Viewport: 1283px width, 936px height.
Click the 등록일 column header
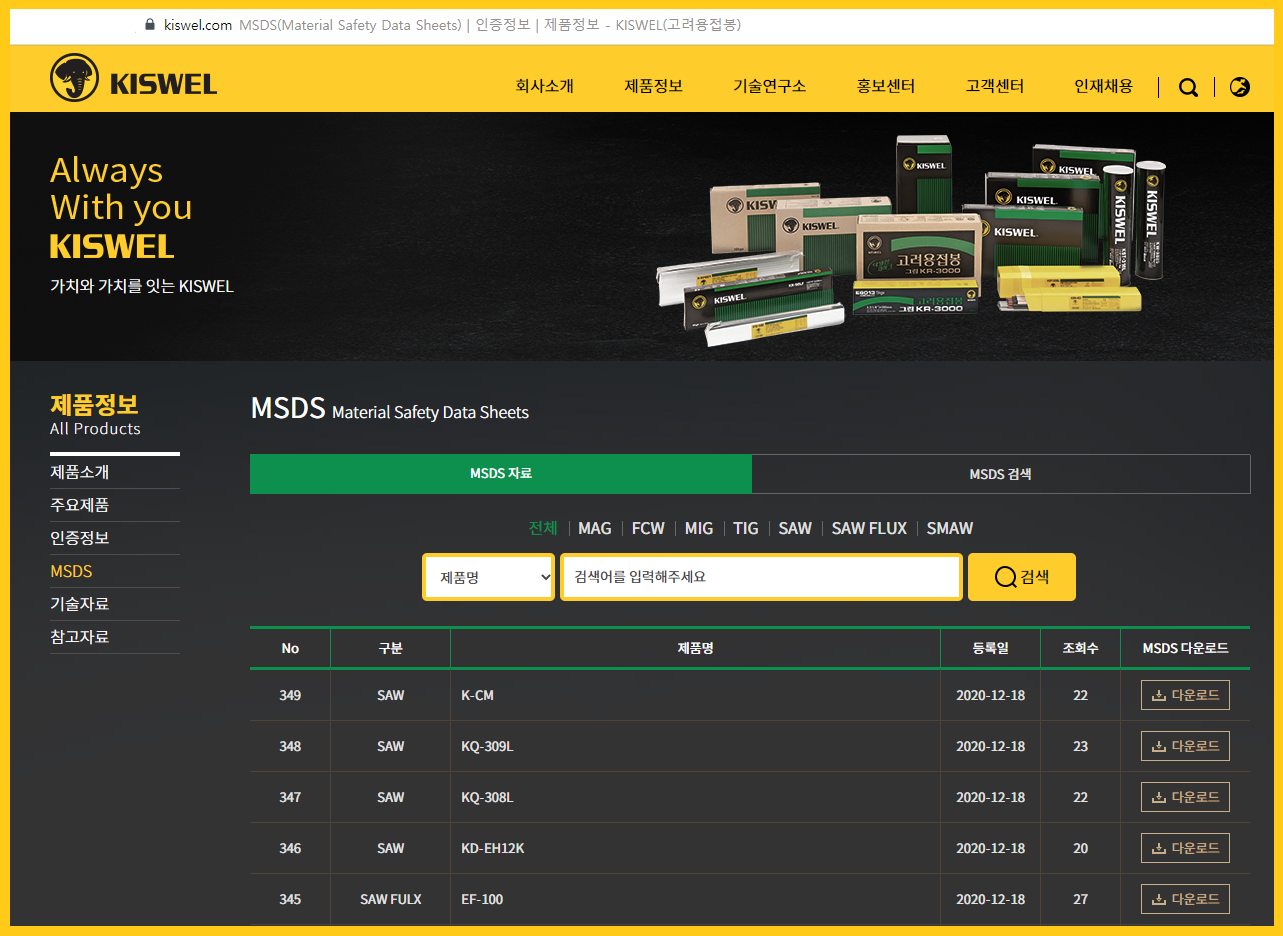coord(990,648)
